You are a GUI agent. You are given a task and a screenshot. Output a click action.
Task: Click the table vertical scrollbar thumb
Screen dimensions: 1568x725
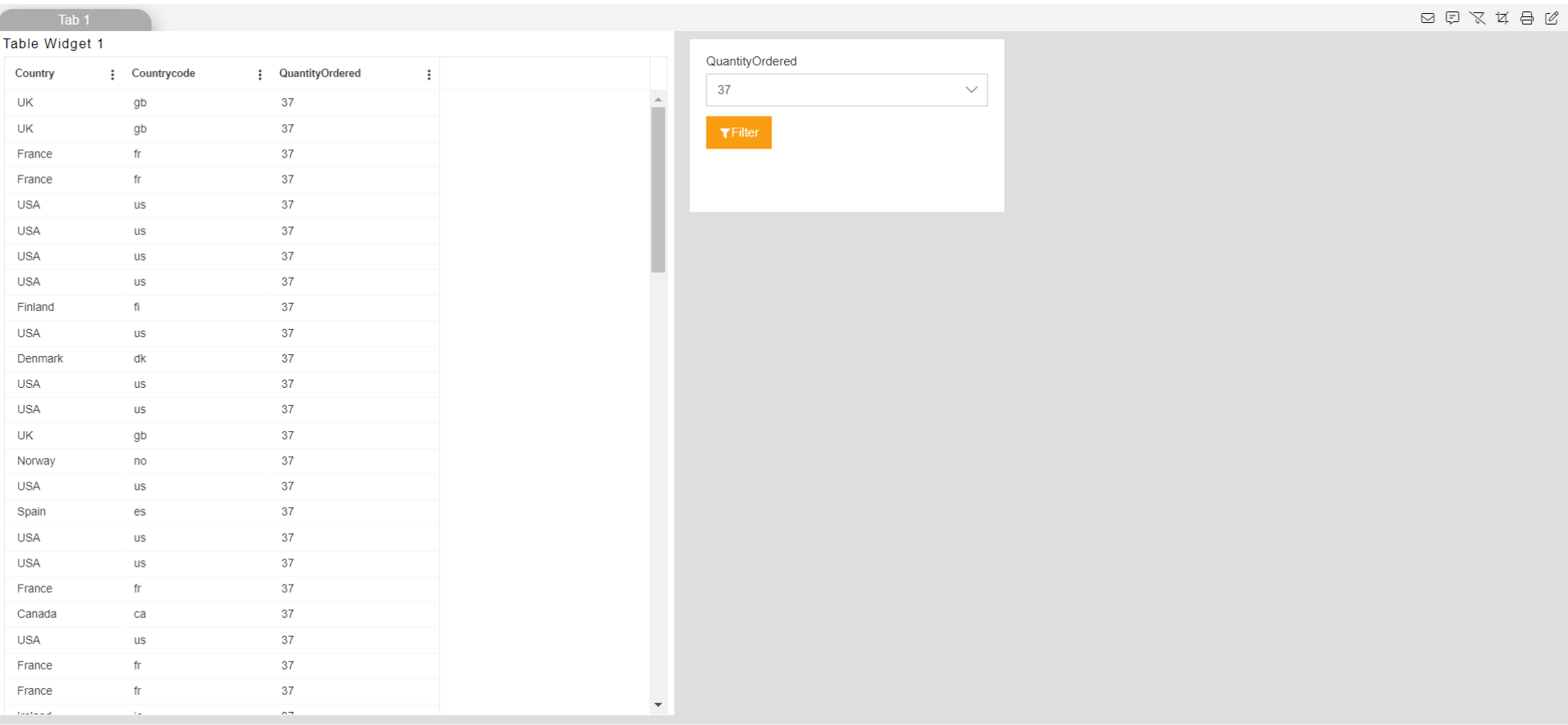tap(658, 189)
